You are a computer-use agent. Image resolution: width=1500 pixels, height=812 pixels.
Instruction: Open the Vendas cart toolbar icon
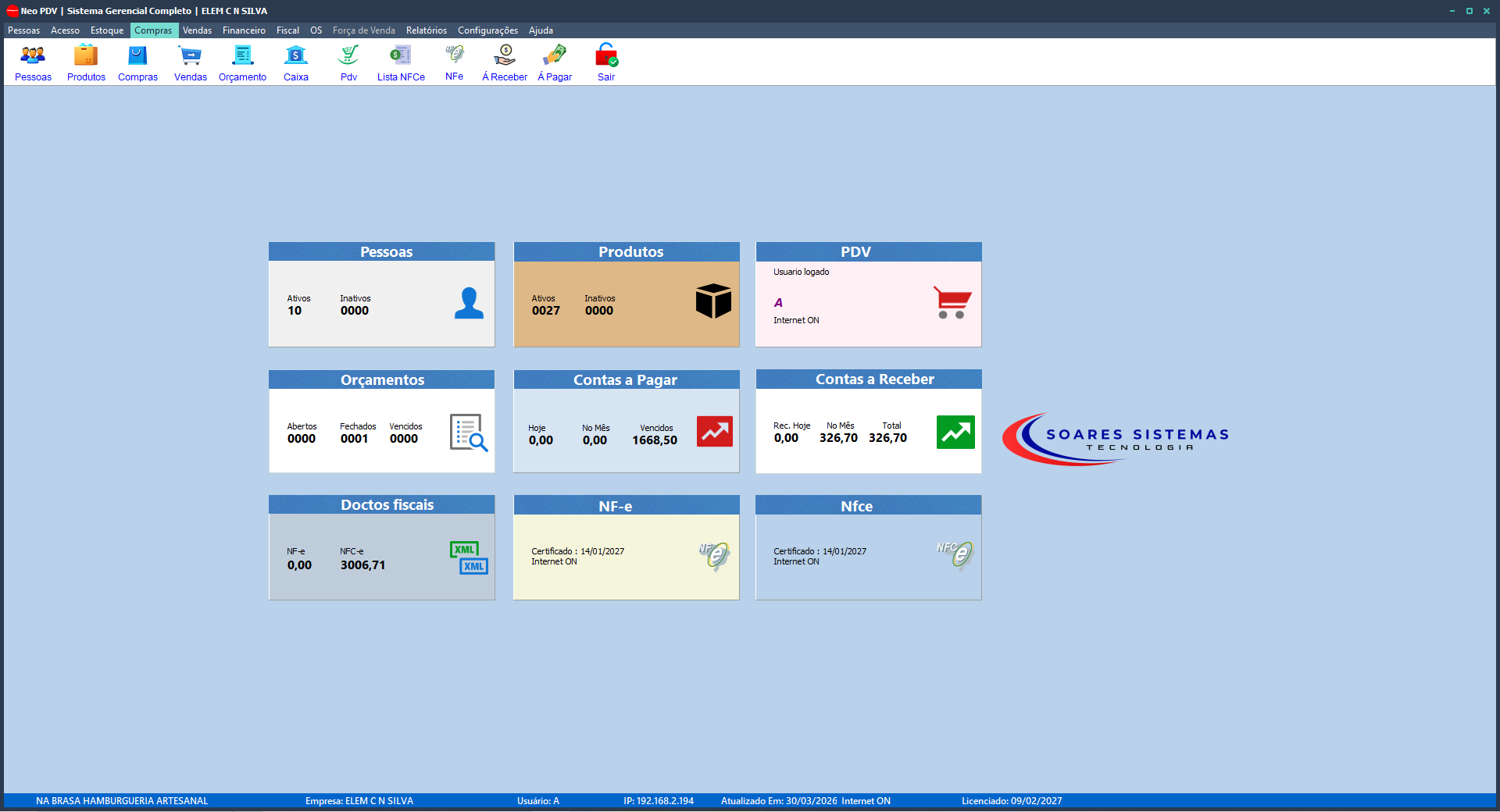pyautogui.click(x=191, y=62)
